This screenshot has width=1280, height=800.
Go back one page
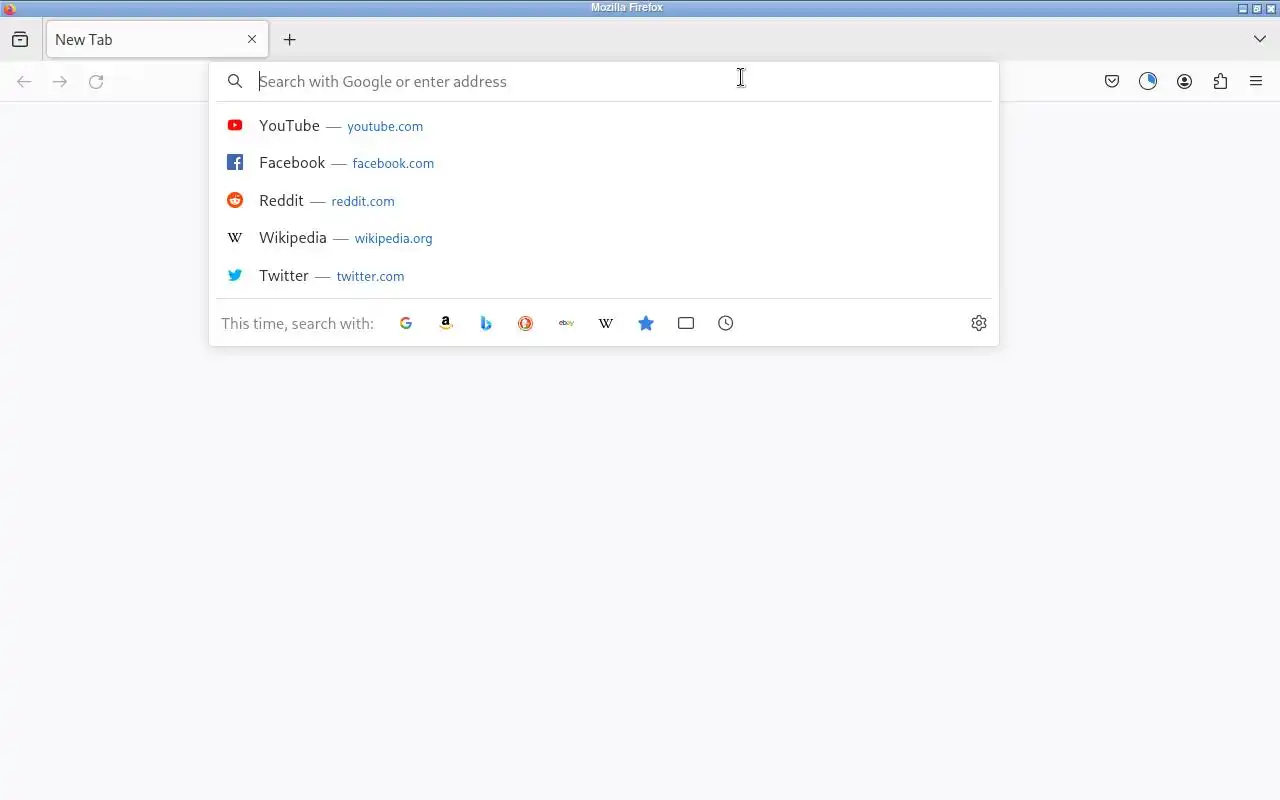point(24,82)
